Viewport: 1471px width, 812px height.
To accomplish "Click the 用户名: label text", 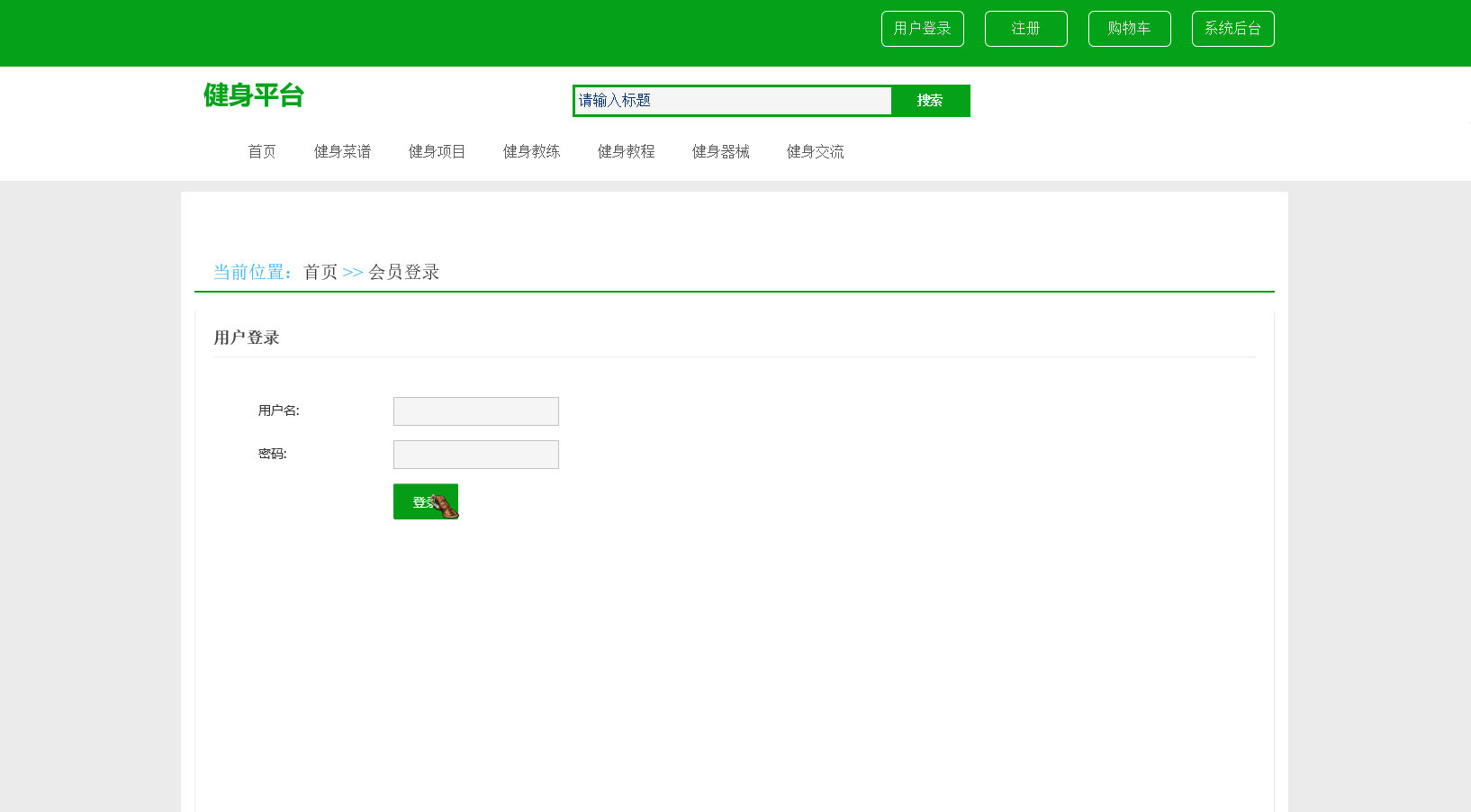I will coord(279,411).
